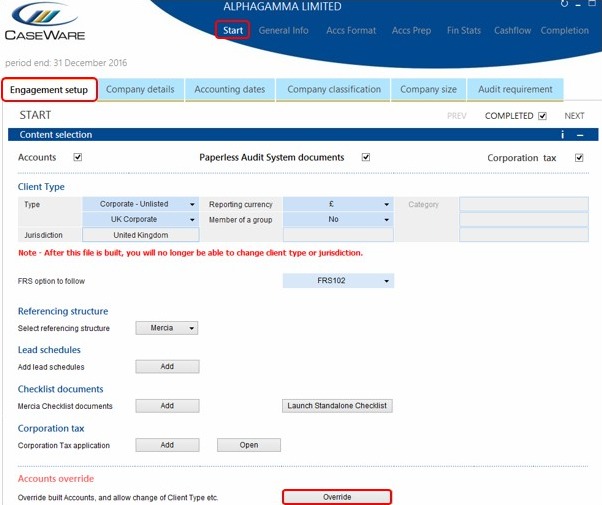
Task: Open the Accs Format menu
Action: (350, 30)
